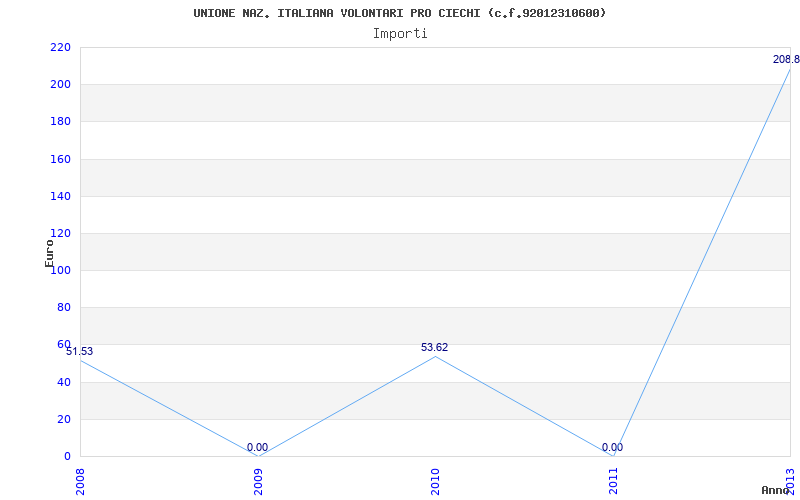The image size is (800, 500).
Task: Click the 51.53 data value label
Action: (80, 351)
